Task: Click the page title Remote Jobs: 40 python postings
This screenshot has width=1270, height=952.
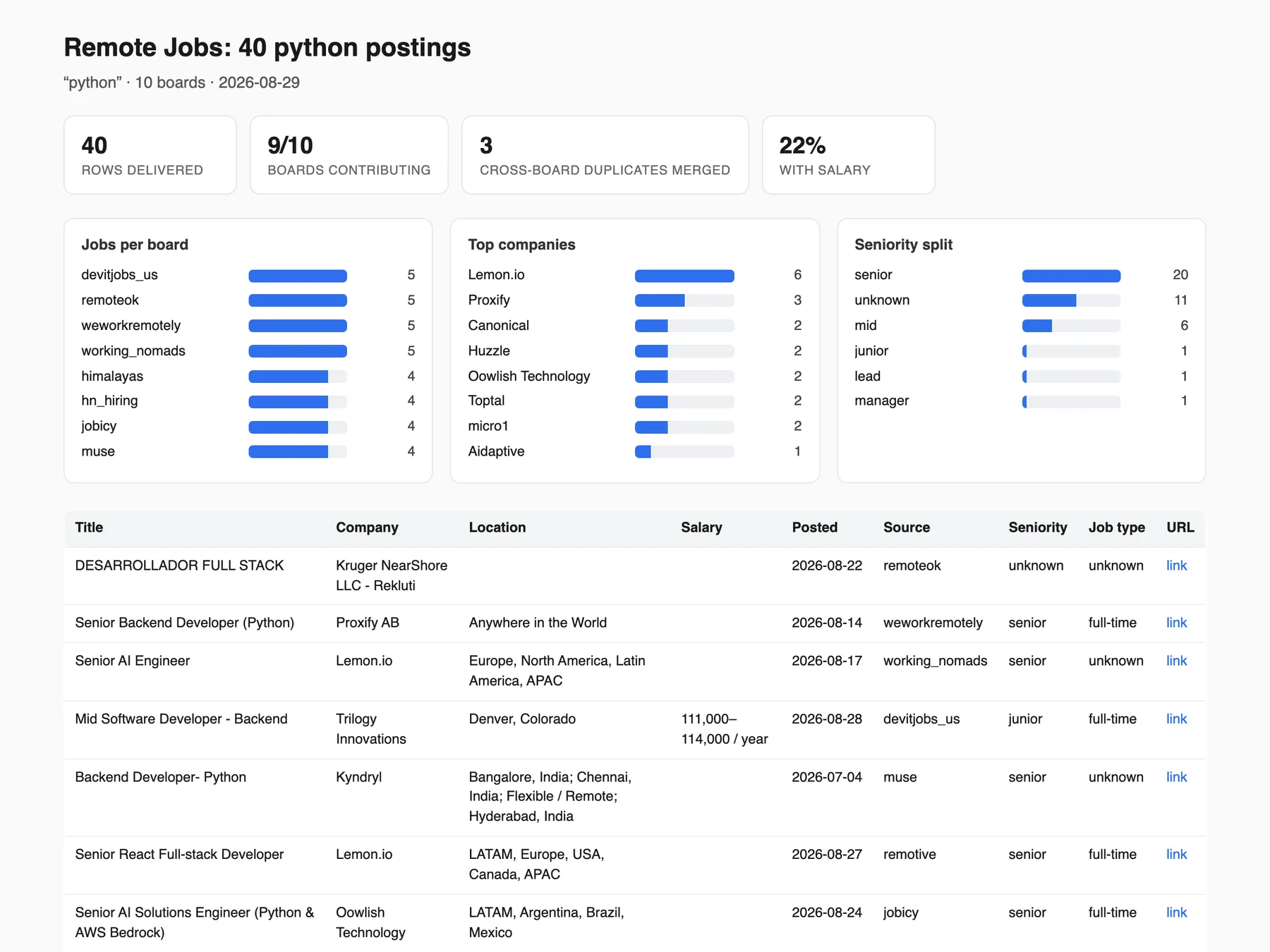Action: pyautogui.click(x=267, y=47)
